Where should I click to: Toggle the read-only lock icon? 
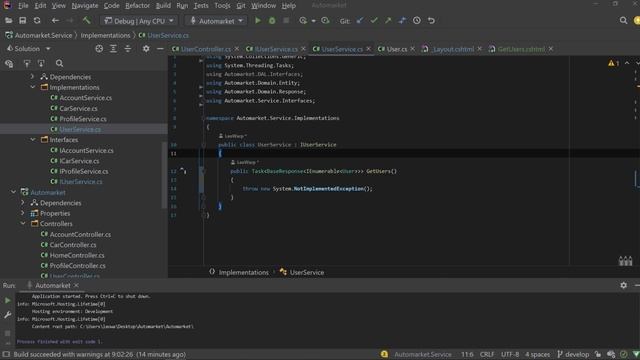(x=598, y=354)
